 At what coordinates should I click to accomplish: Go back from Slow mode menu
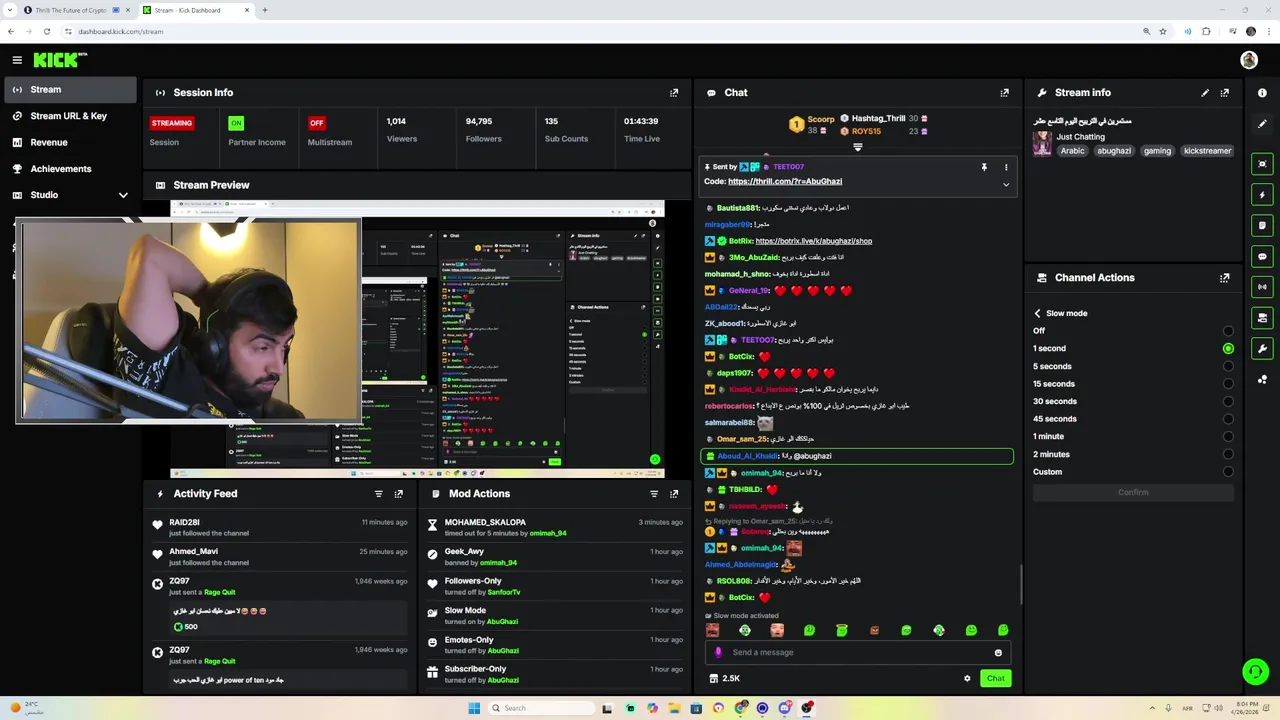tap(1038, 313)
